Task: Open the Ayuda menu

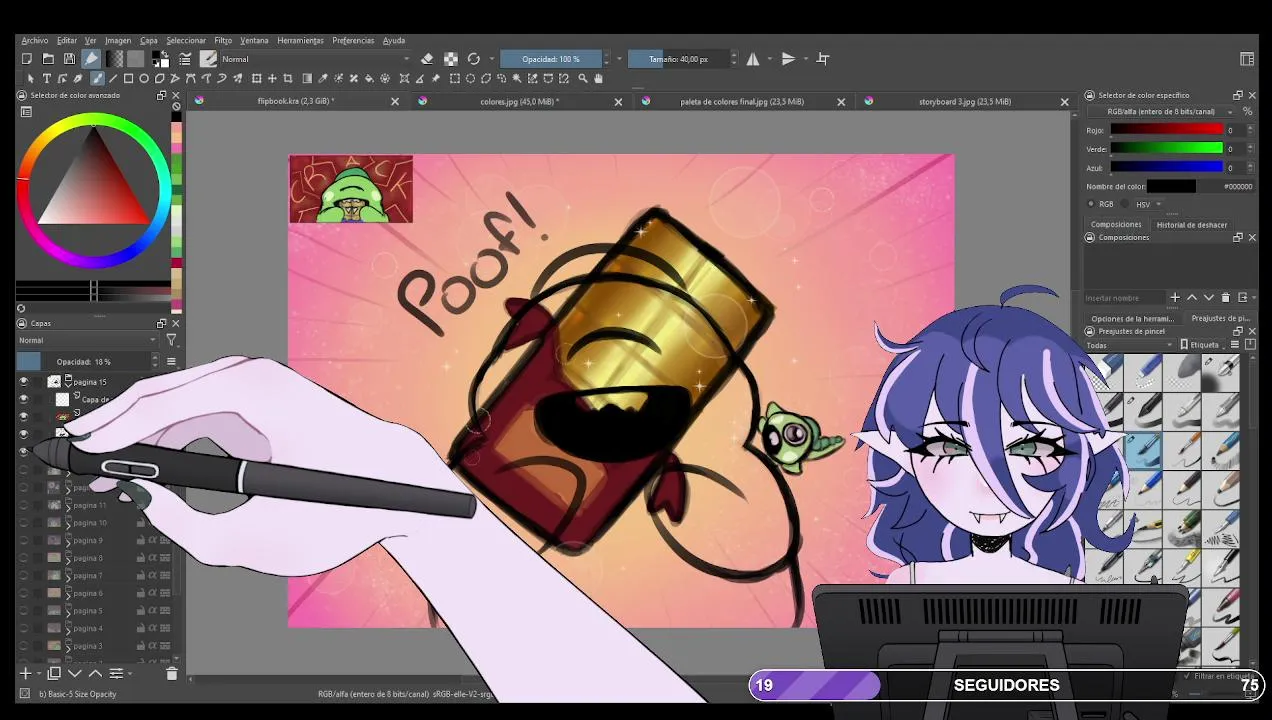Action: [394, 40]
